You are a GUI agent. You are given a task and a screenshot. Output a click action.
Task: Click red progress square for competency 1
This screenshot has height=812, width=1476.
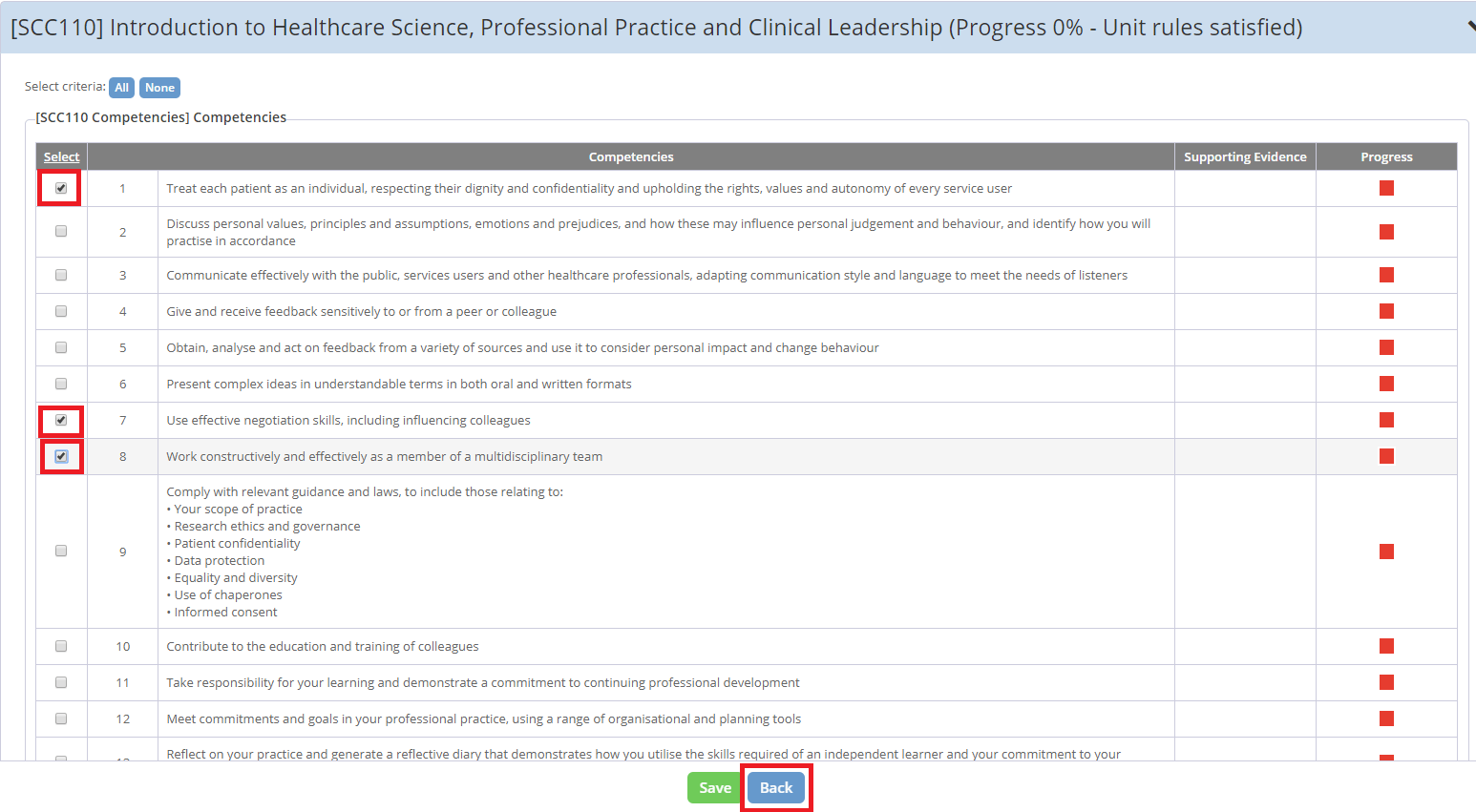(1386, 188)
